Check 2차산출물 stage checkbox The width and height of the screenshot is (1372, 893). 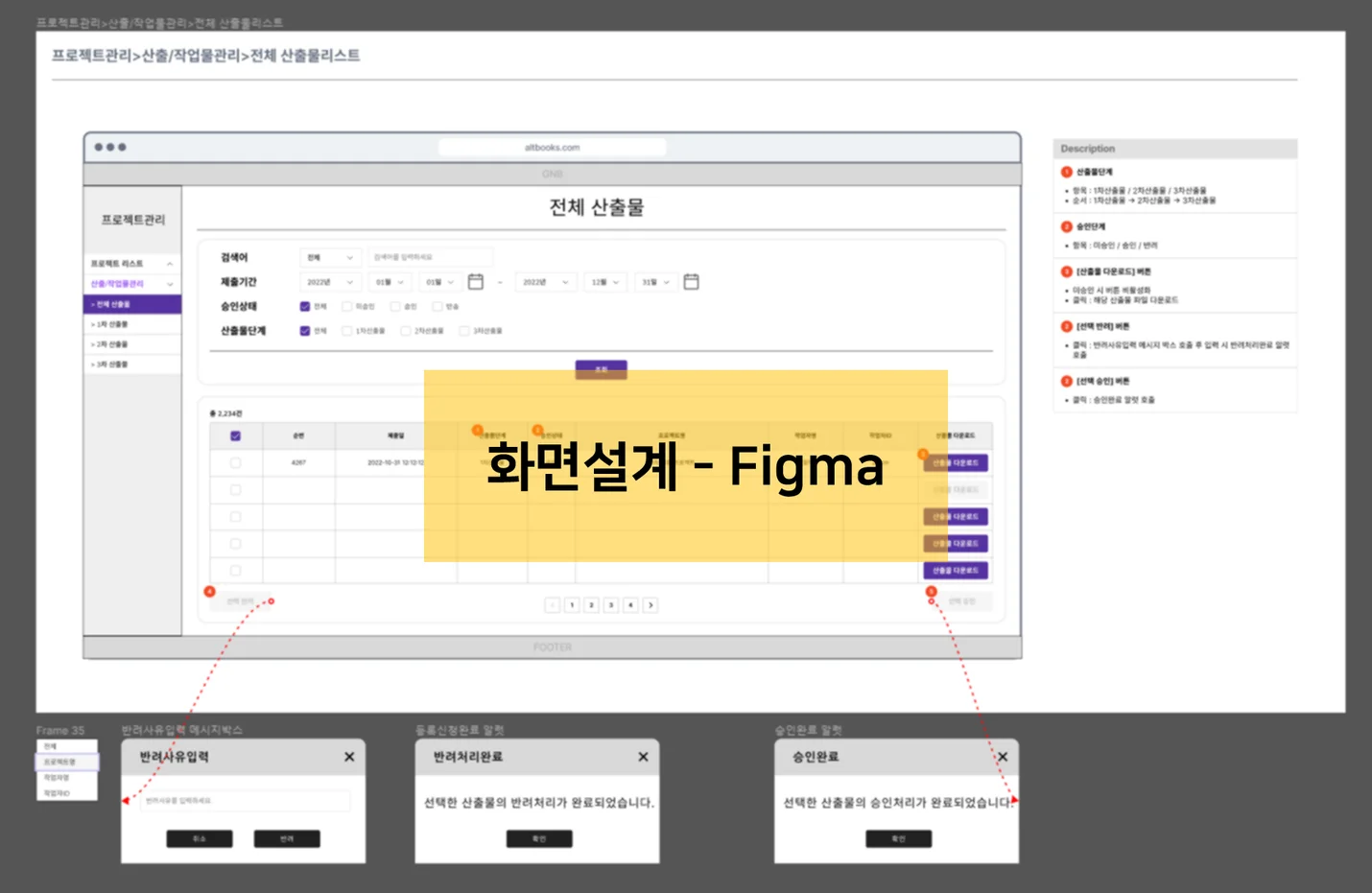406,331
